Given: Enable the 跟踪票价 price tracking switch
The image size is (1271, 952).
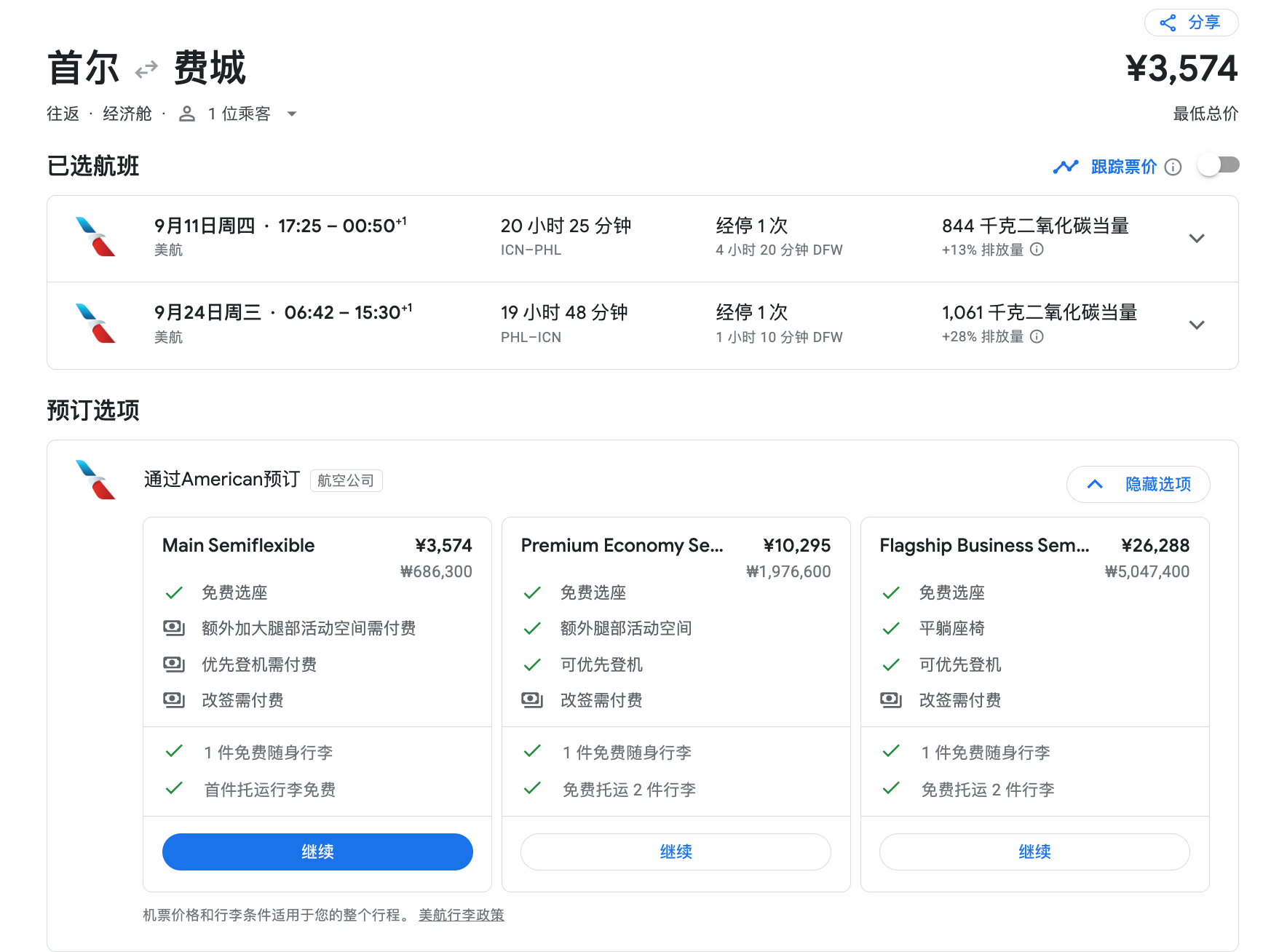Looking at the screenshot, I should (x=1219, y=165).
